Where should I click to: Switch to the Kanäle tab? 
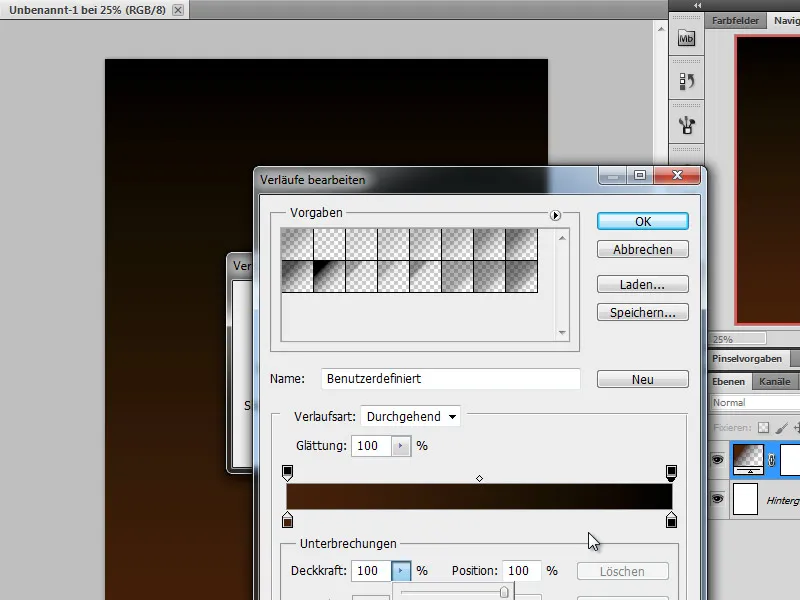coord(774,381)
